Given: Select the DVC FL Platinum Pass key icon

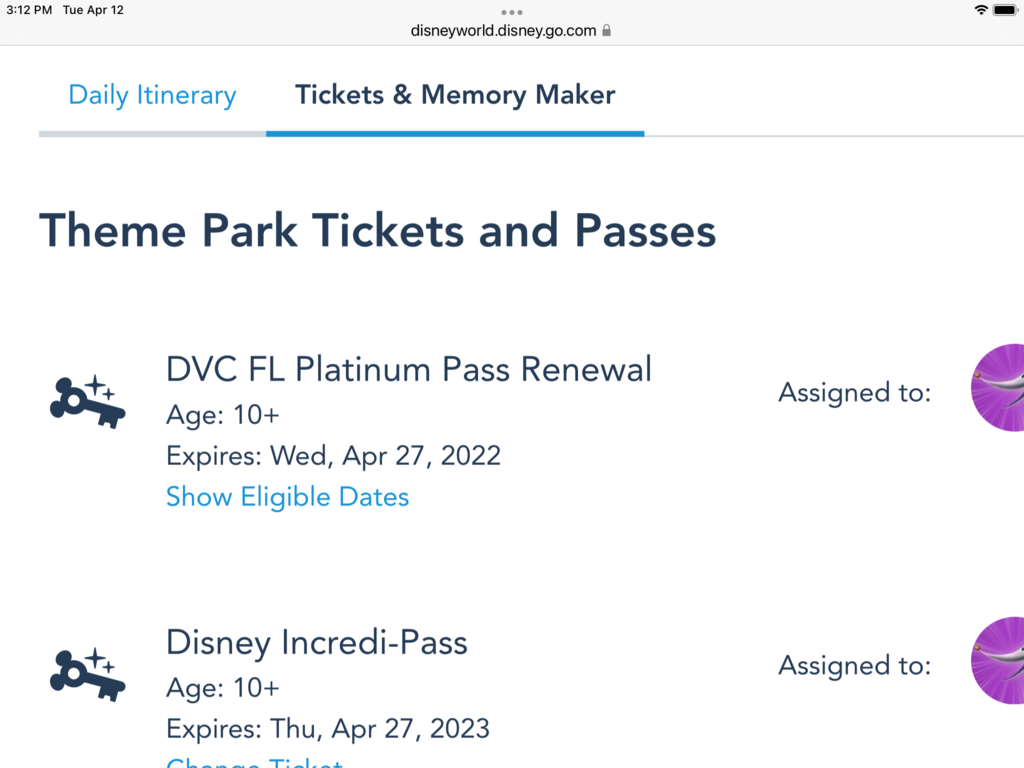Looking at the screenshot, I should point(88,400).
